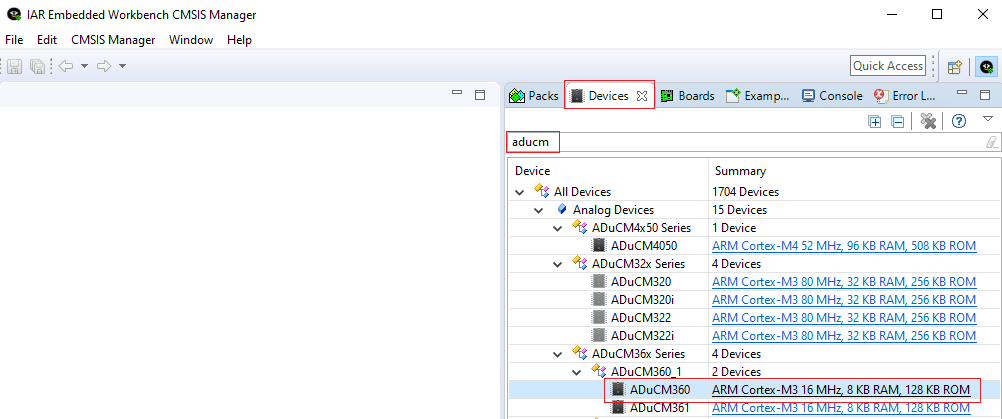
Task: Close the Devices tab
Action: click(642, 96)
